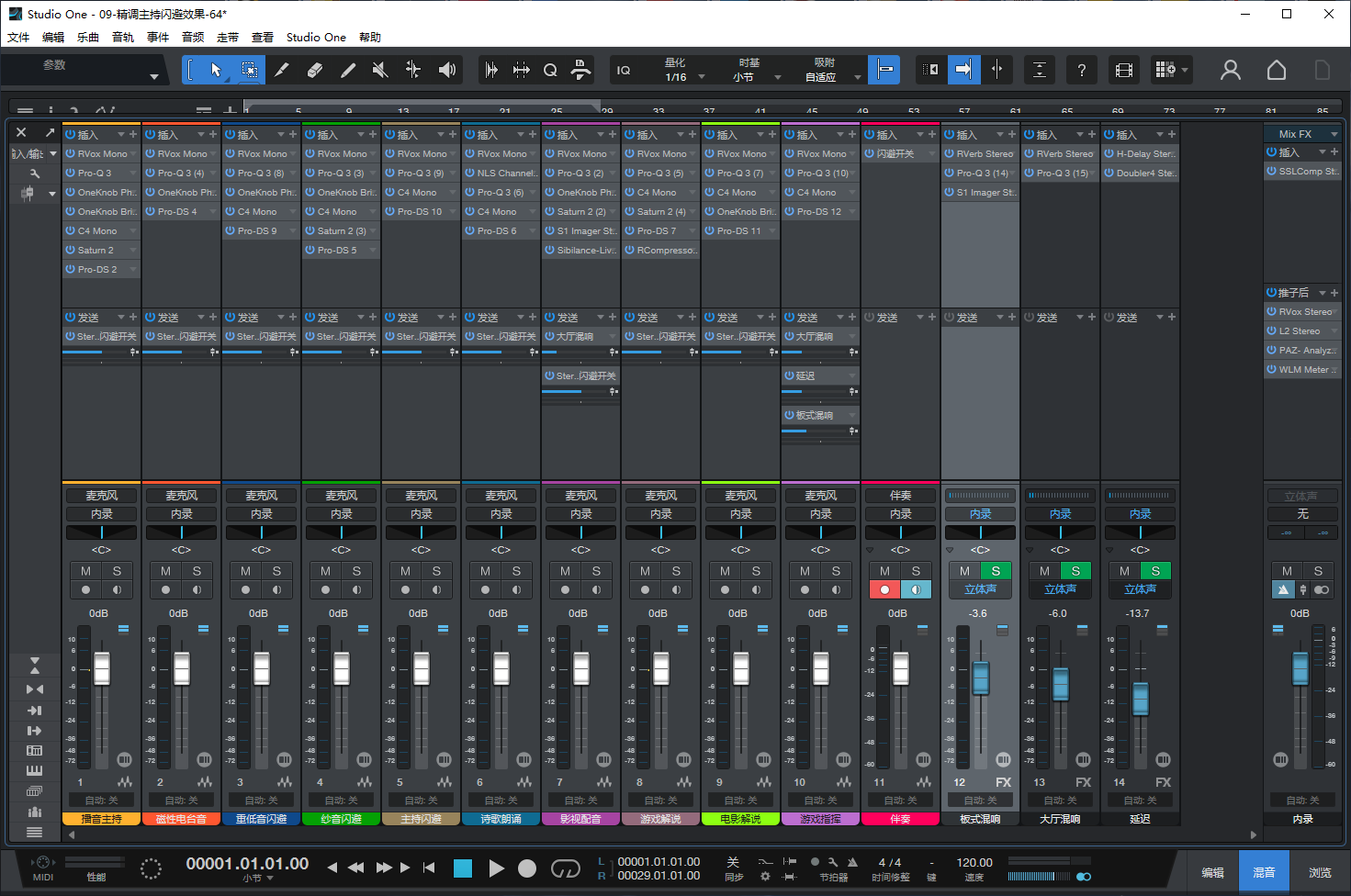Screen dimensions: 1351x896
Task: Click the Q quantize icon
Action: coord(550,69)
